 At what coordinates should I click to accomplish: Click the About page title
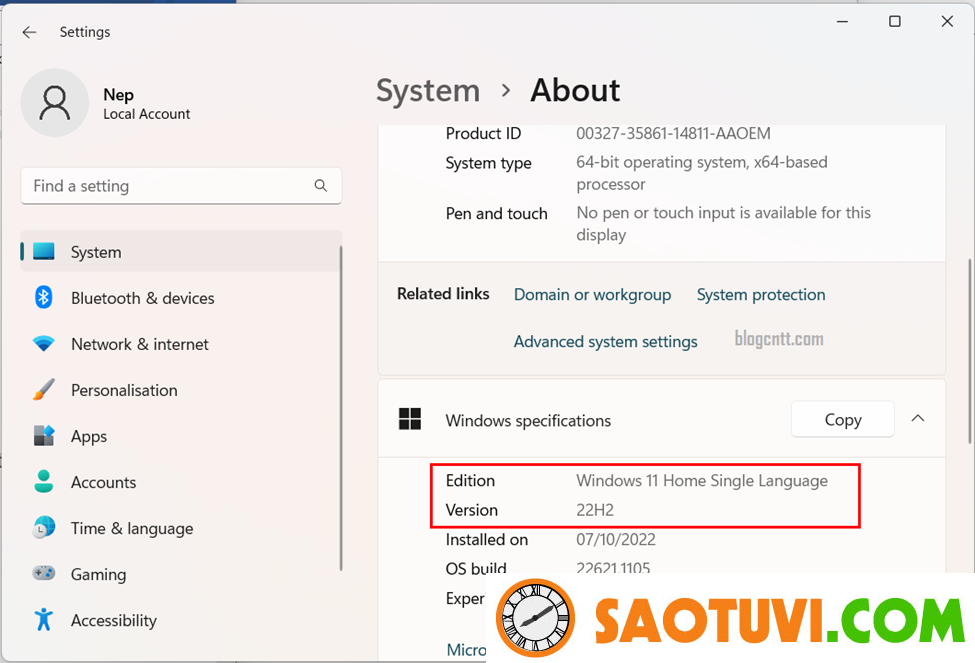click(575, 90)
